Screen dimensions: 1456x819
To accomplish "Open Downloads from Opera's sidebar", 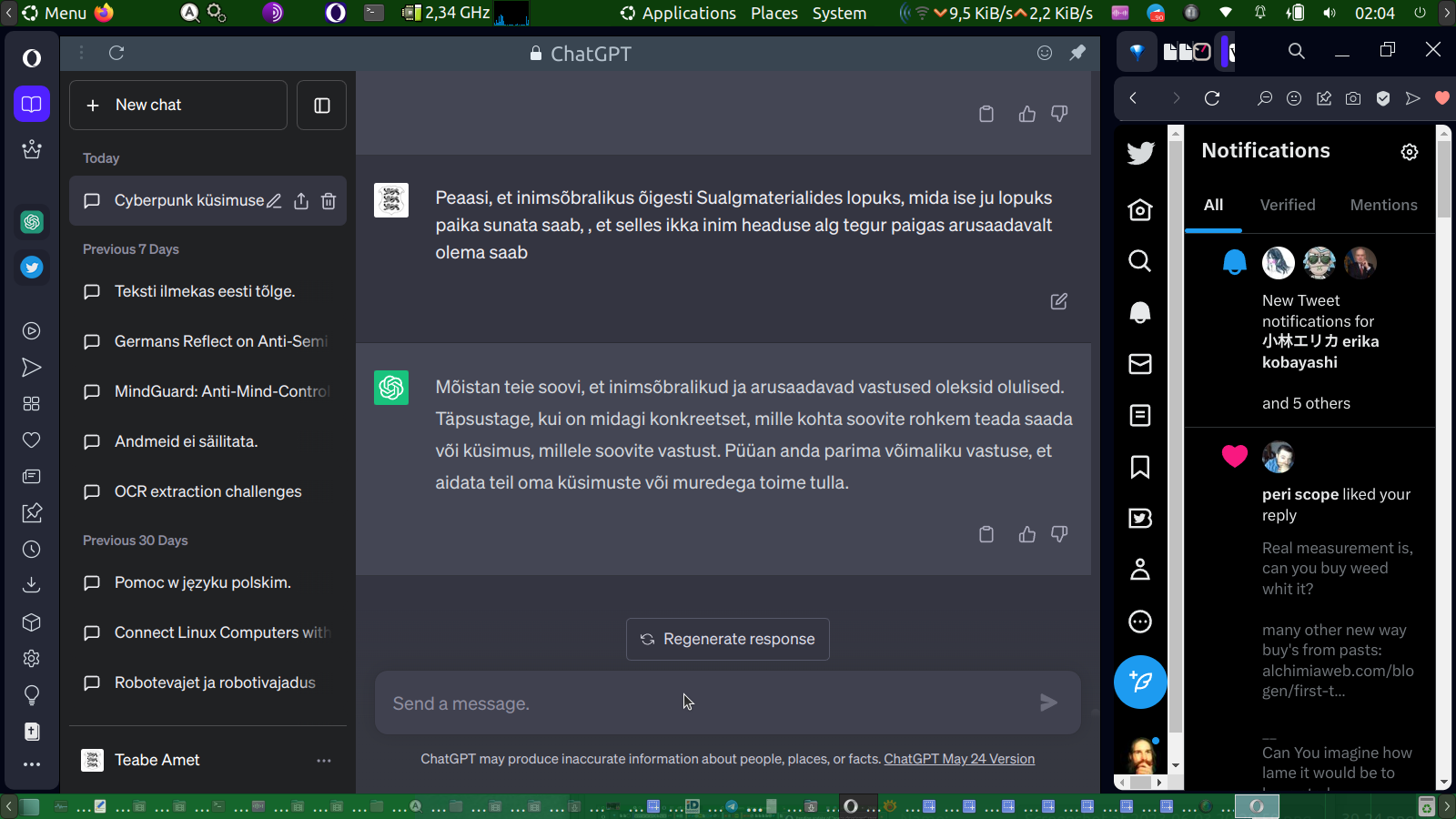I will point(32,585).
